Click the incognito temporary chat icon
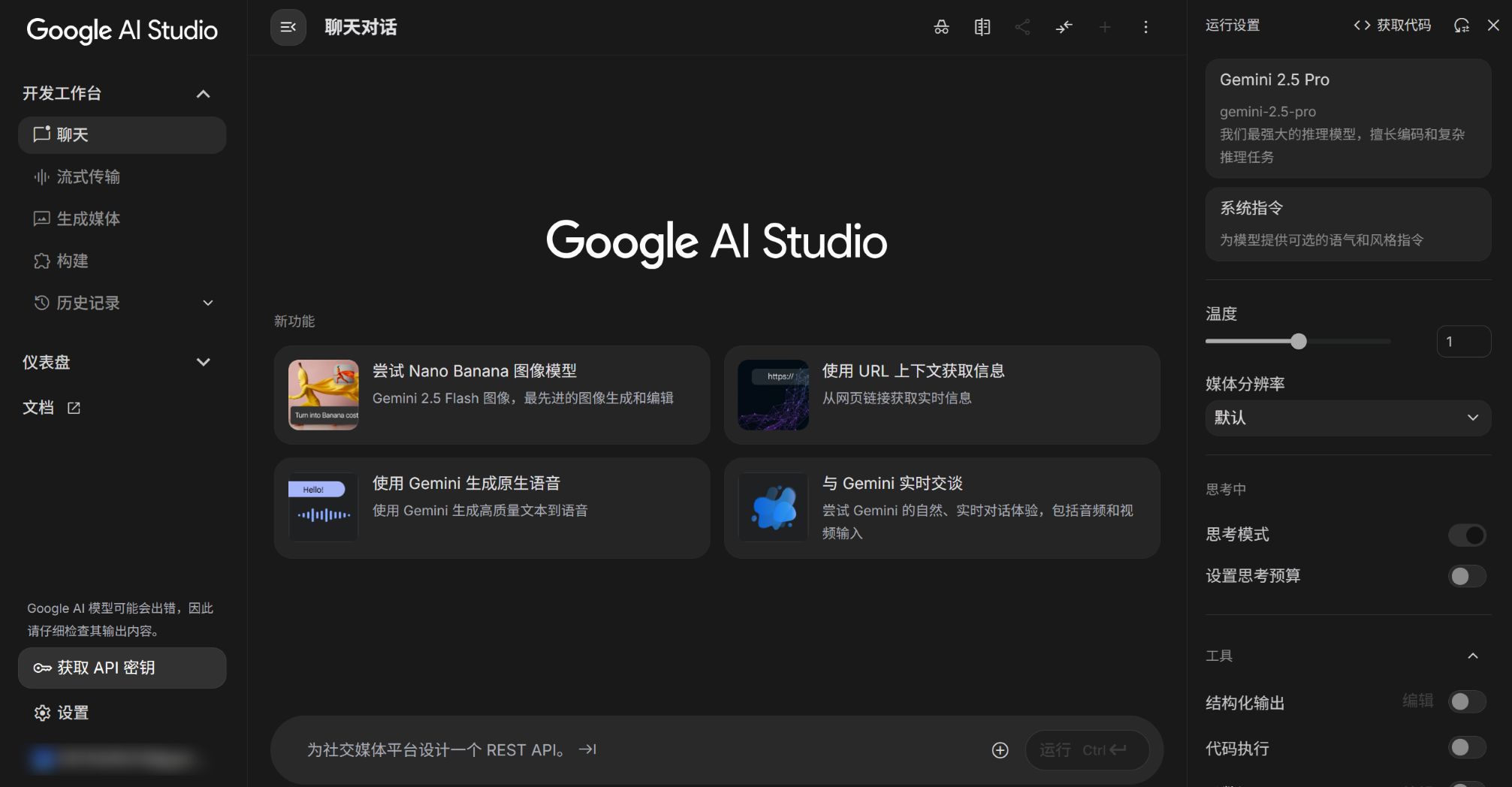The image size is (1512, 787). click(941, 28)
